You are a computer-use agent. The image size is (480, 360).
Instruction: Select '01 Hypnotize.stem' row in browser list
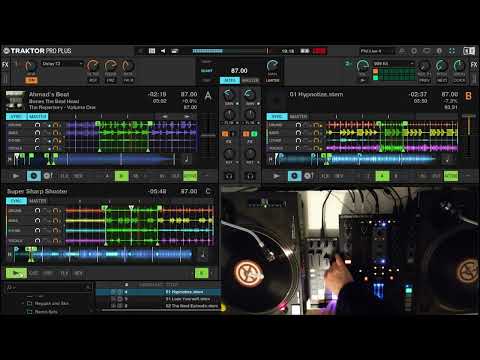point(158,292)
